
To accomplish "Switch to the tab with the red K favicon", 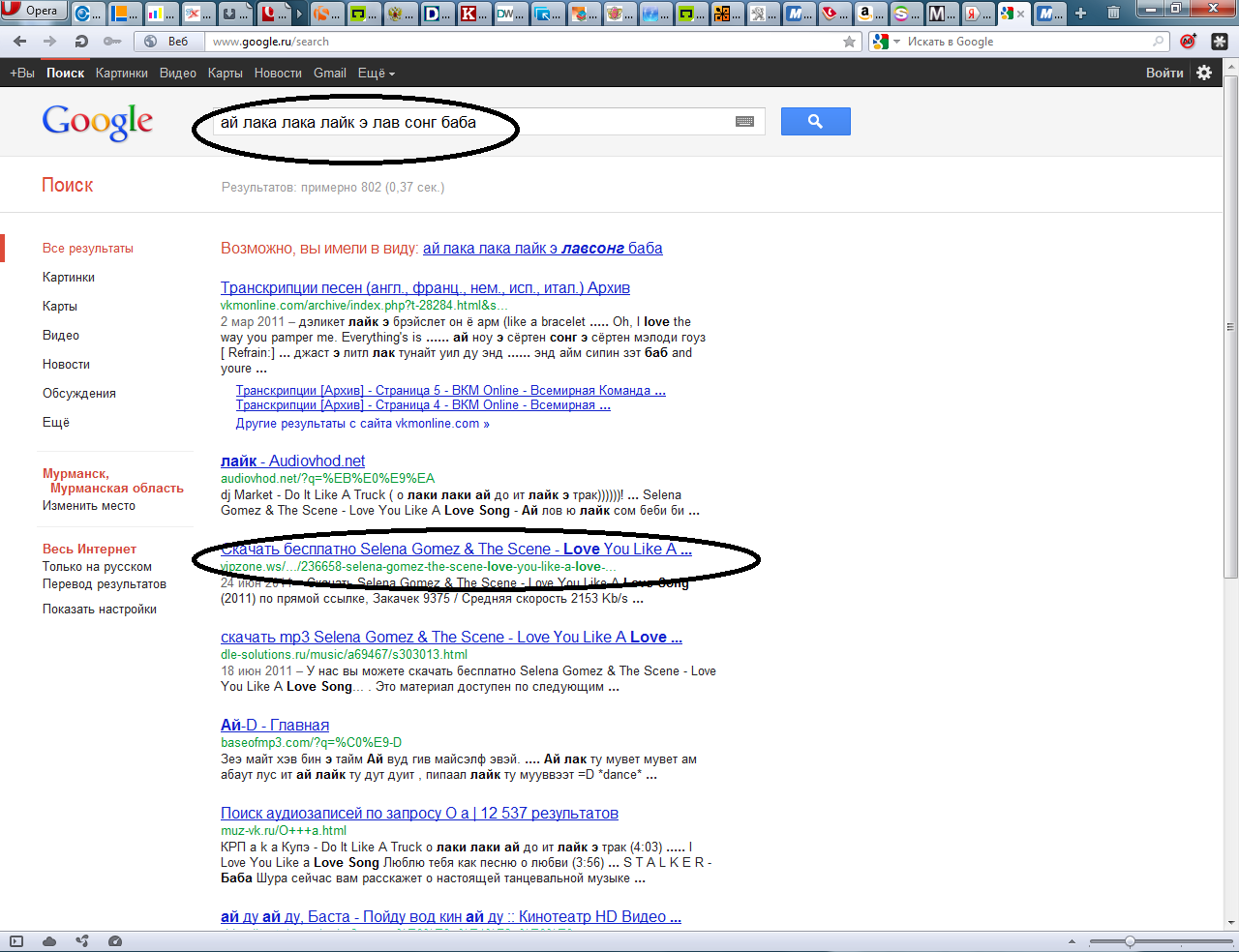I will pos(474,14).
